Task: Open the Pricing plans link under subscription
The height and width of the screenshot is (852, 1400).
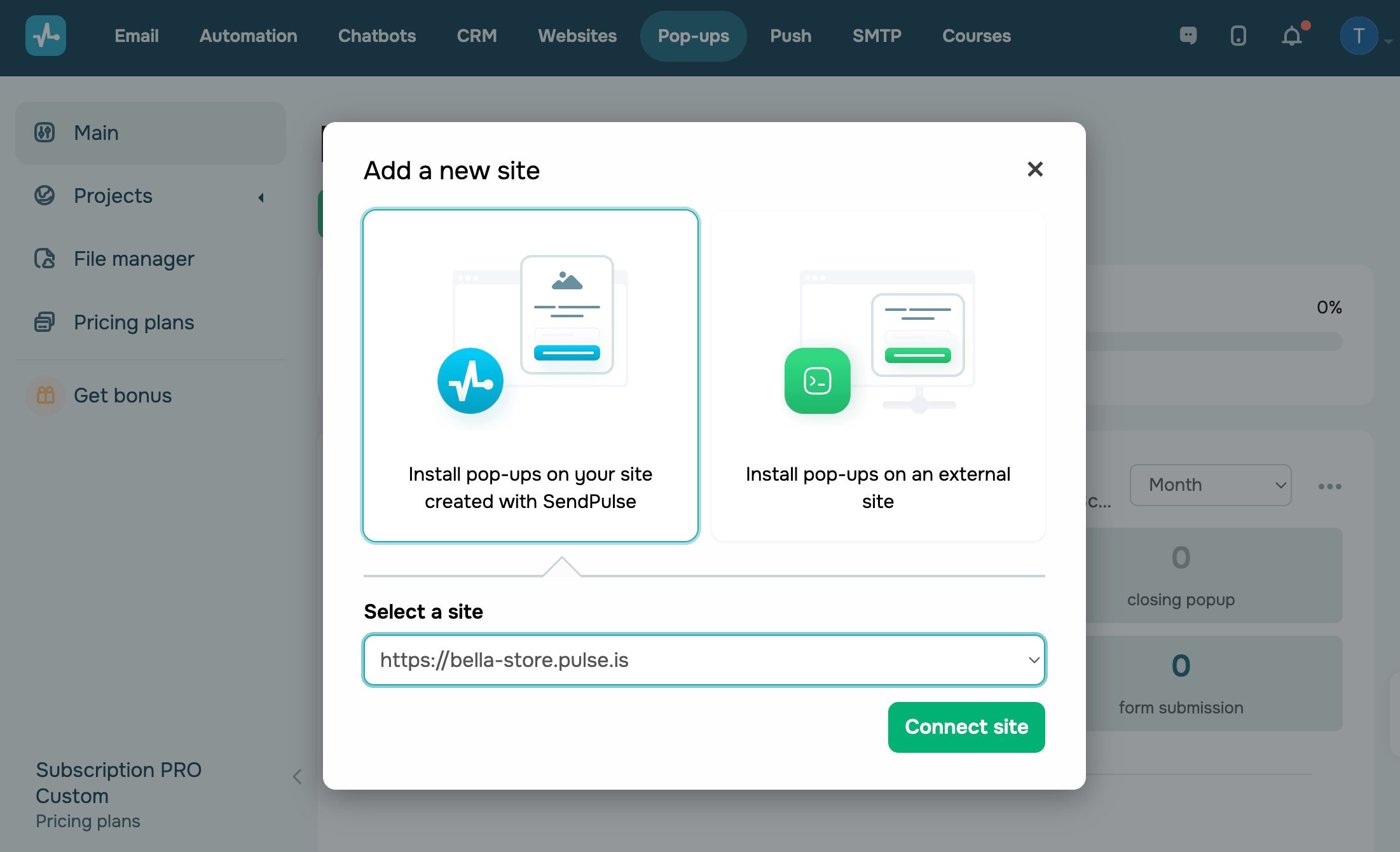Action: 88,821
